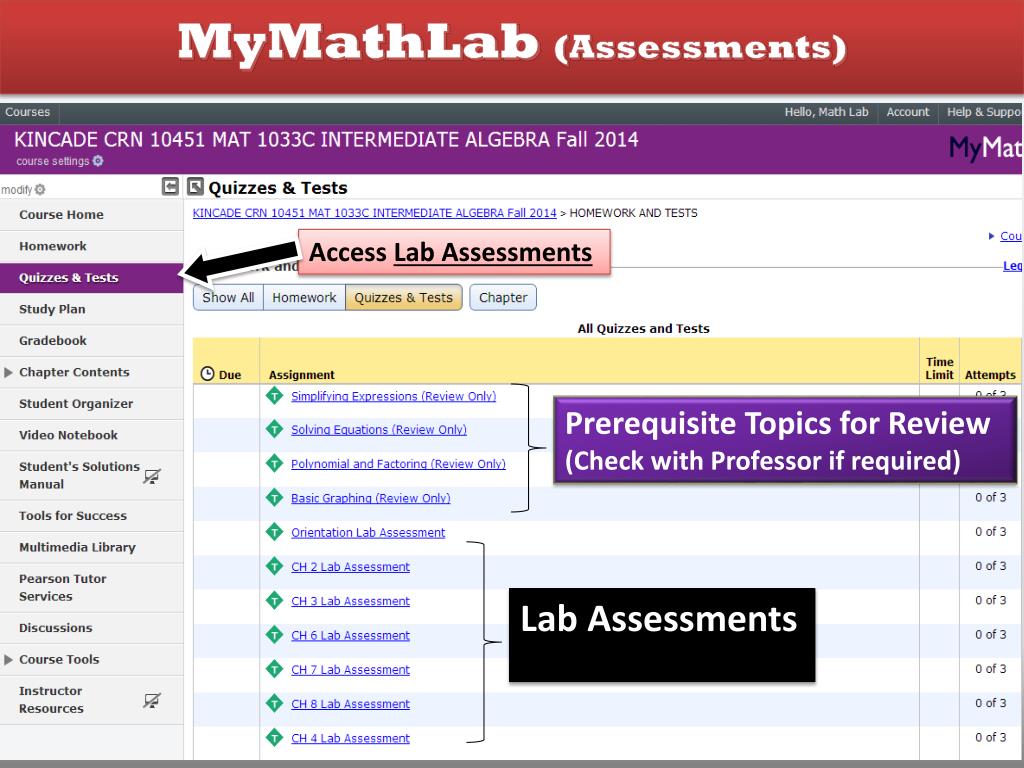The width and height of the screenshot is (1024, 768).
Task: Click test icon beside CH 8 Lab Assessment
Action: tap(274, 703)
